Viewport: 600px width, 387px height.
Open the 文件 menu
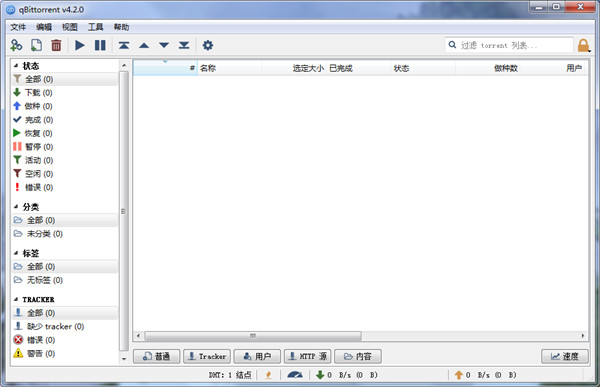pyautogui.click(x=18, y=27)
